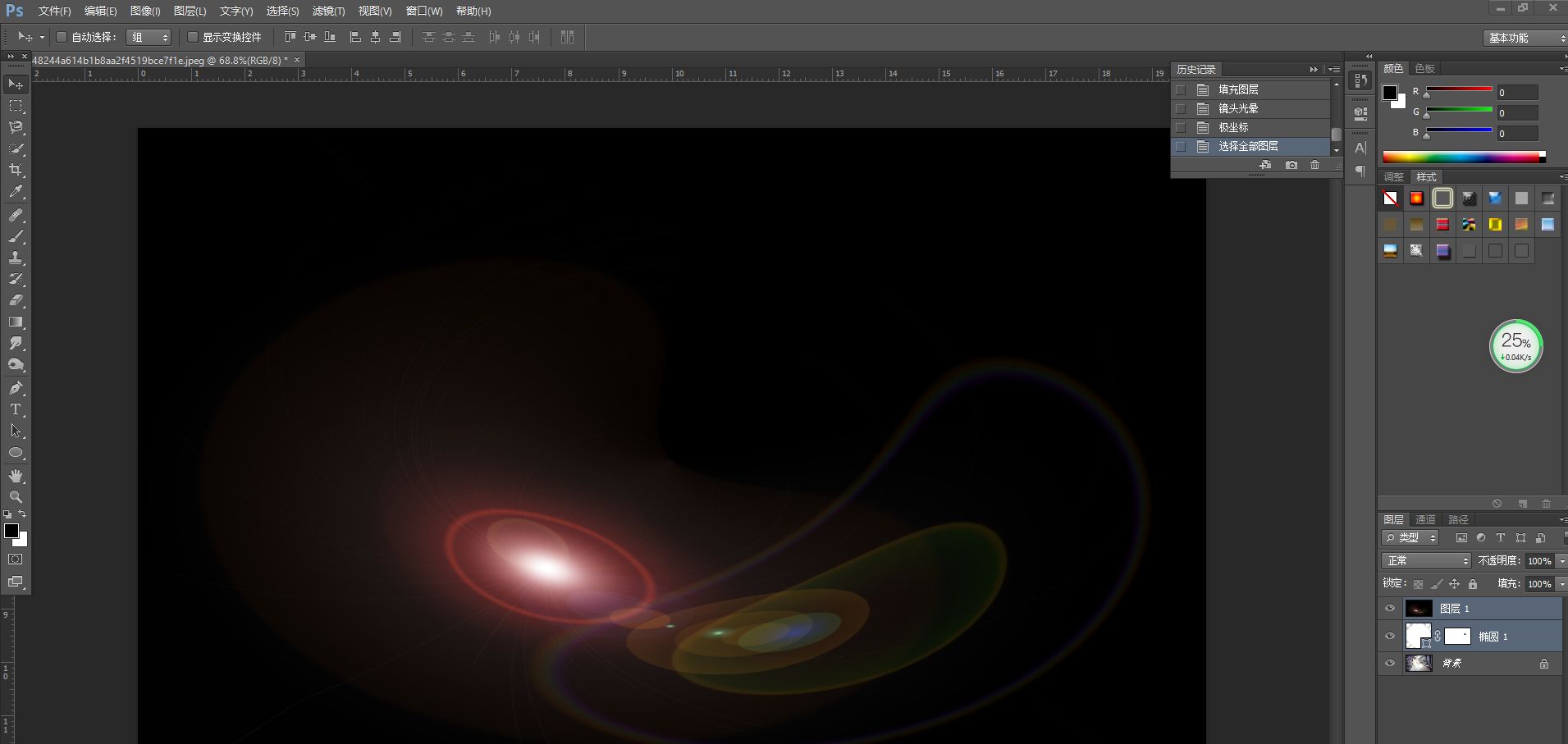1568x744 pixels.
Task: Create new snapshot in History panel
Action: 1291,165
